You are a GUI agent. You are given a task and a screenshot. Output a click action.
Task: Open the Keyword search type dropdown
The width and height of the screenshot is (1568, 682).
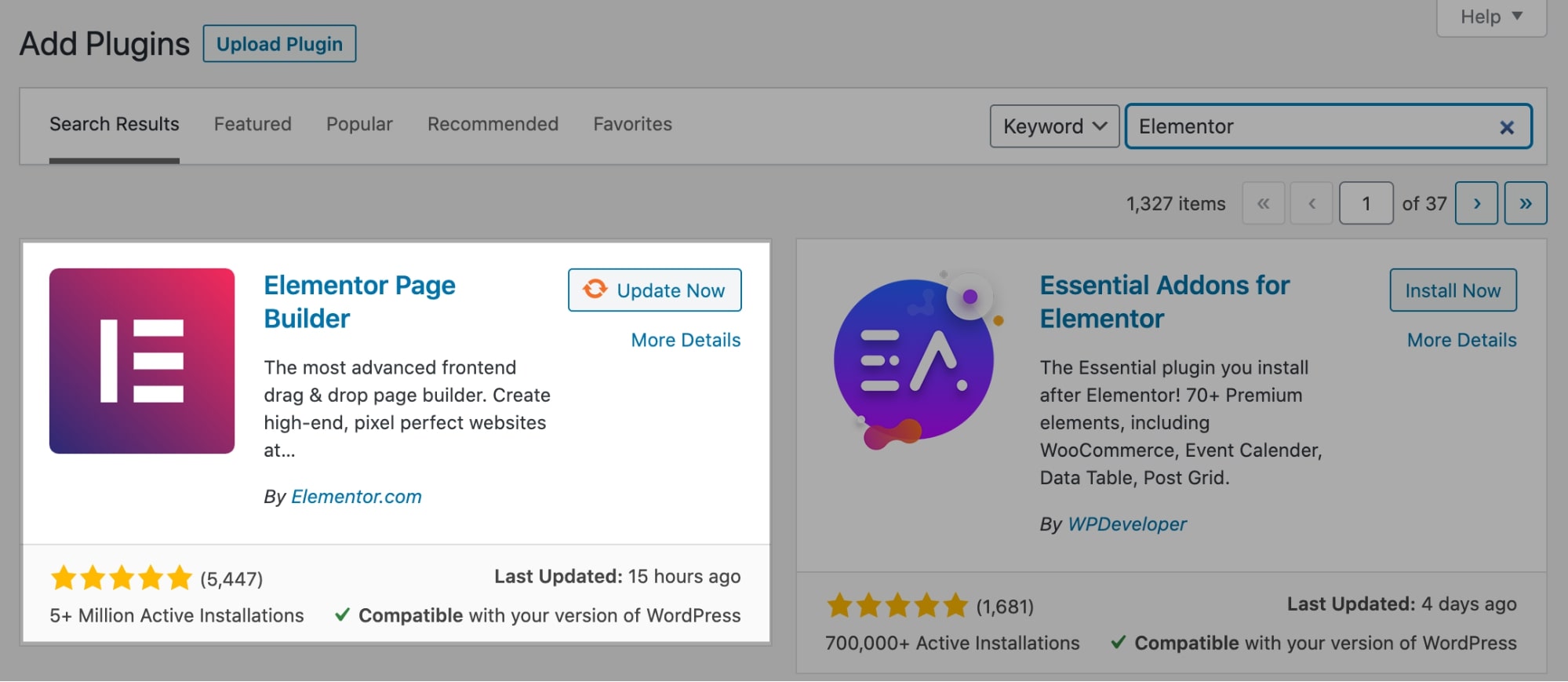coord(1054,126)
